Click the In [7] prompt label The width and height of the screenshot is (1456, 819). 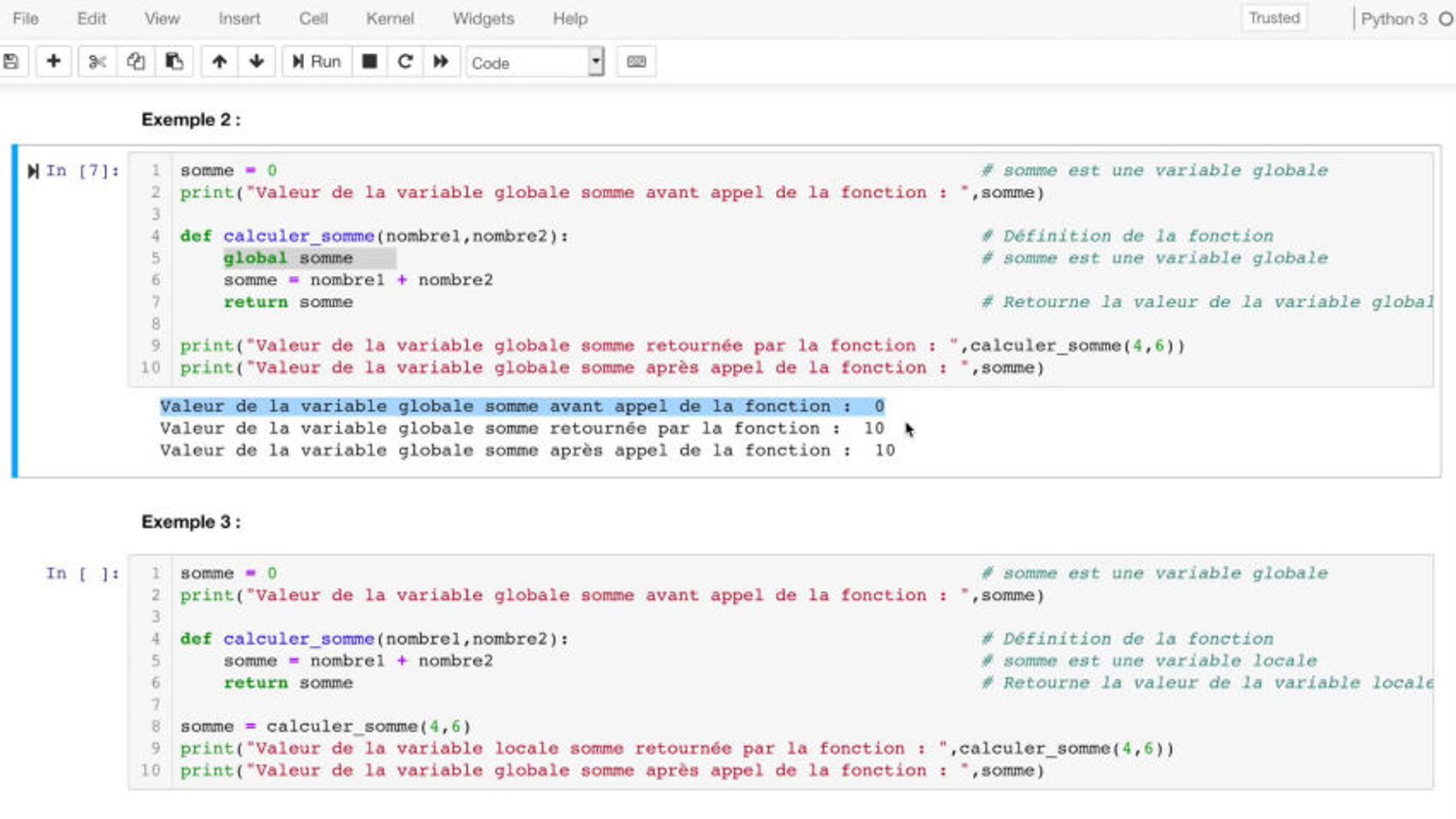(83, 171)
